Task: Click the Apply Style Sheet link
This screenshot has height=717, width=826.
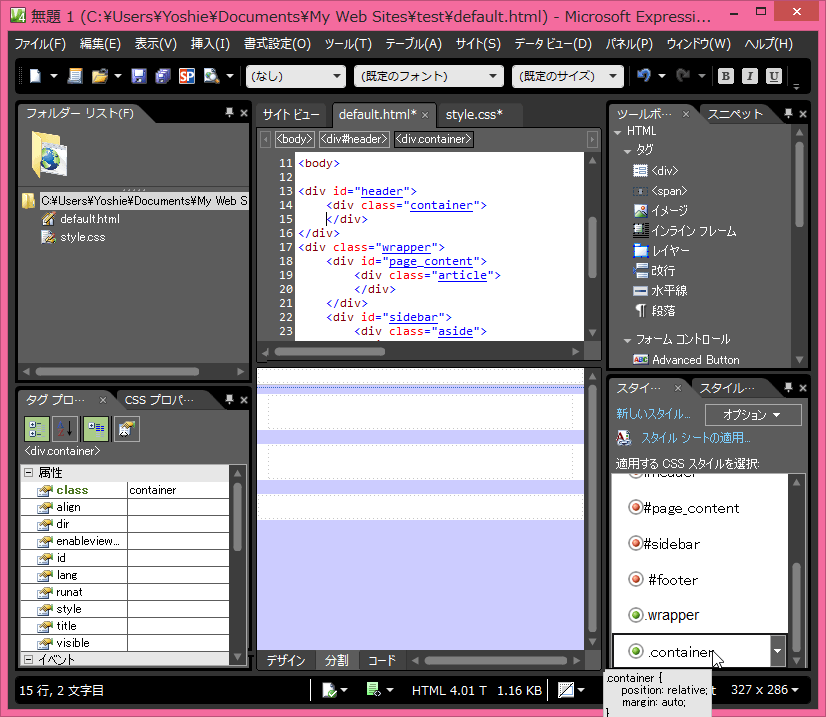Action: pyautogui.click(x=695, y=437)
